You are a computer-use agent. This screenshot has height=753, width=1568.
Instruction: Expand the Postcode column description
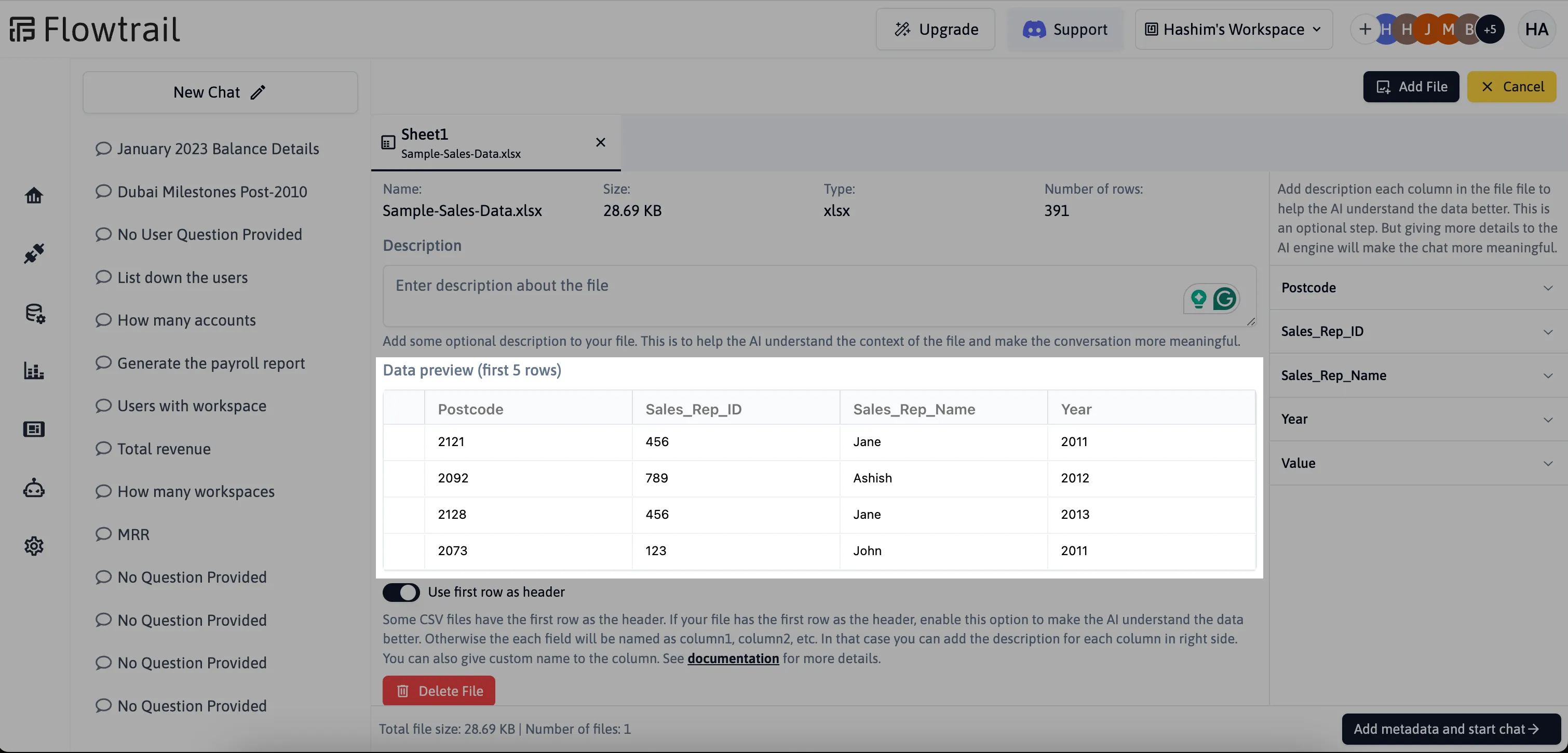1418,287
